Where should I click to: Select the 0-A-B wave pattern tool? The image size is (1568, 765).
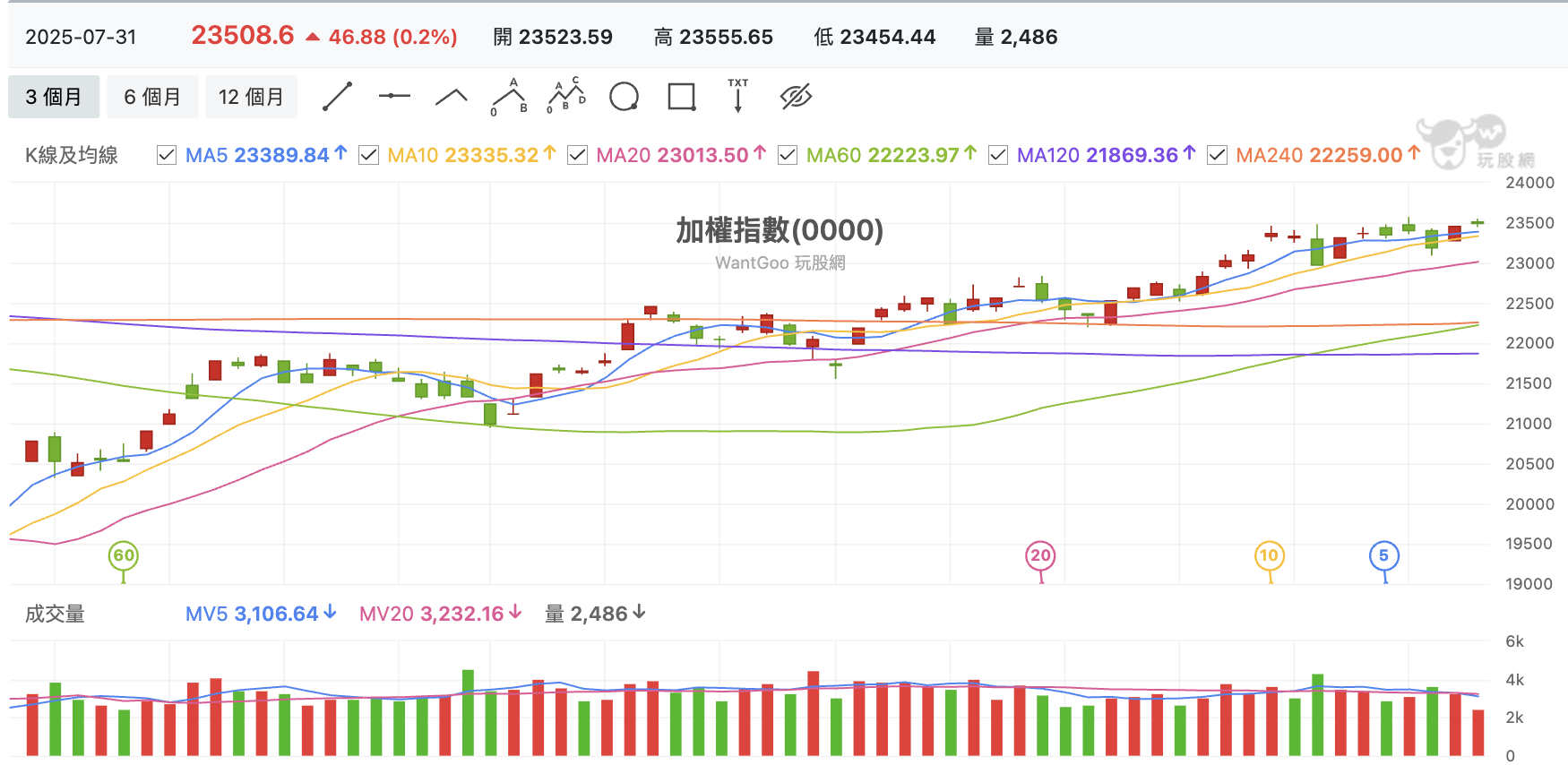coord(509,97)
